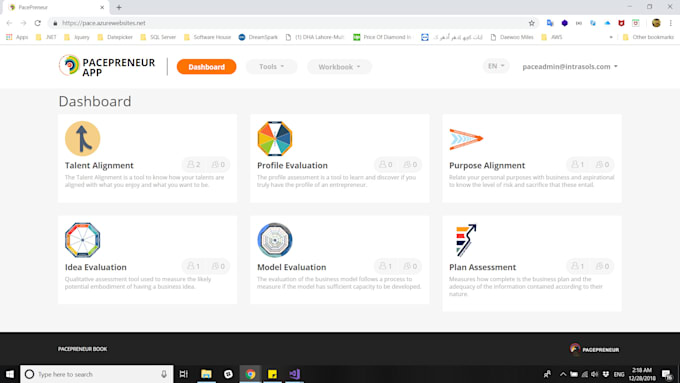The image size is (680, 383).
Task: Expand the Workbook dropdown menu
Action: (339, 67)
